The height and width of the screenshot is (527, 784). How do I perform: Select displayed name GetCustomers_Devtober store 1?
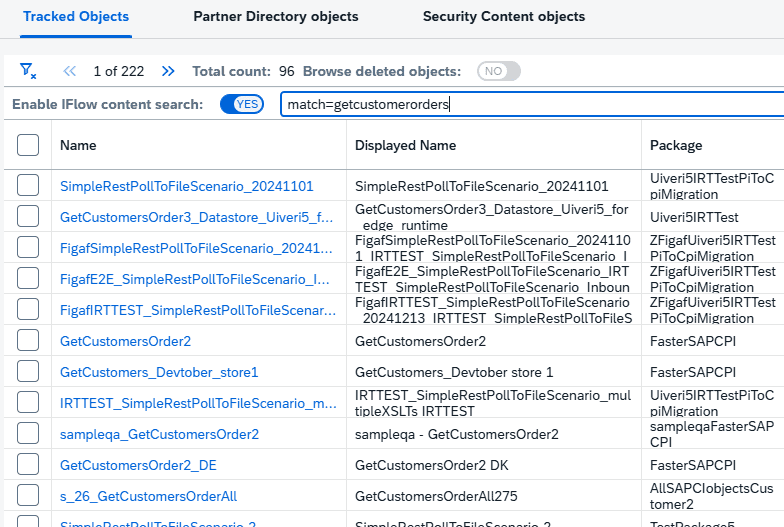454,372
